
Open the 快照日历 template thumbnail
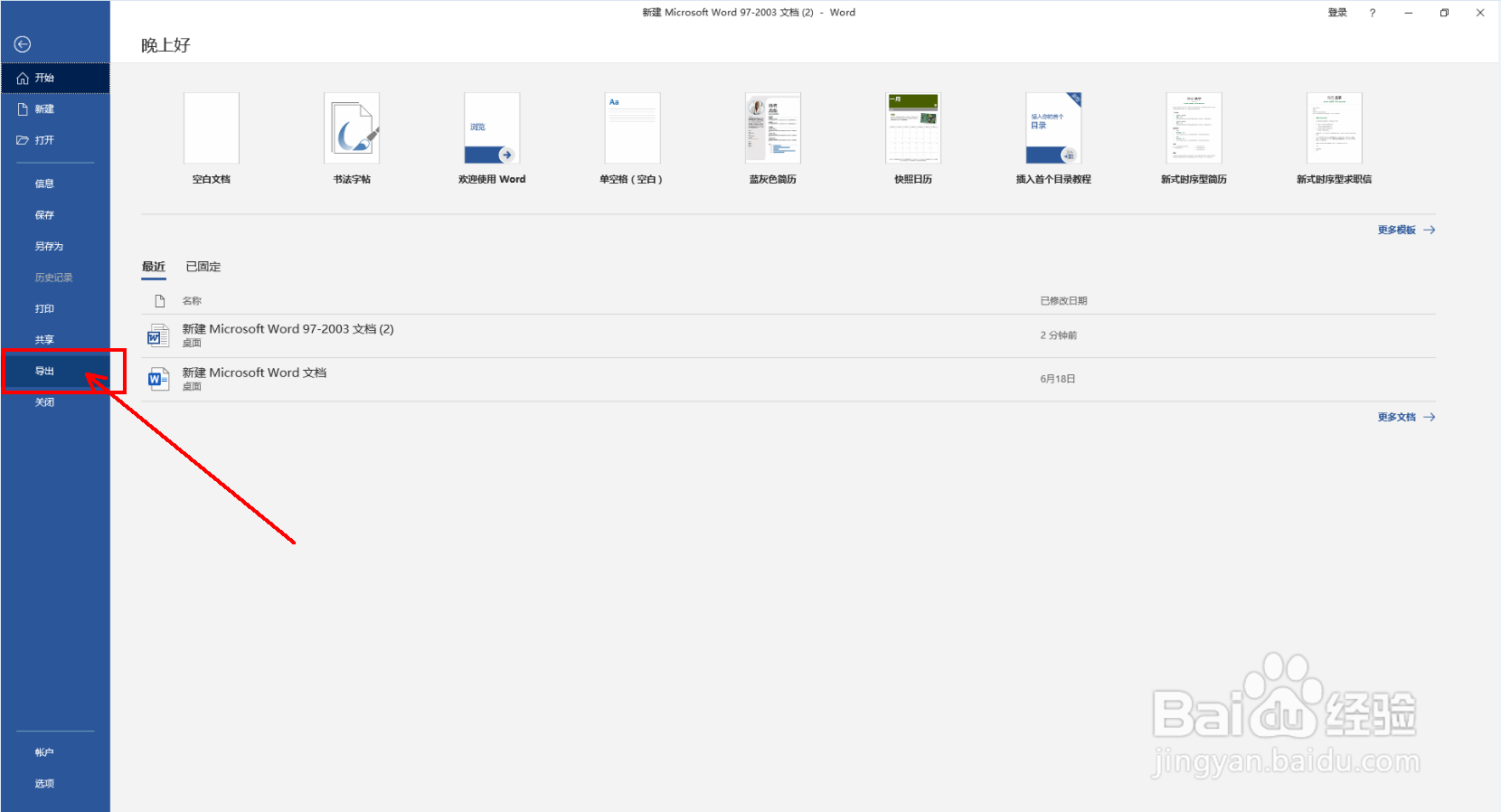point(913,128)
